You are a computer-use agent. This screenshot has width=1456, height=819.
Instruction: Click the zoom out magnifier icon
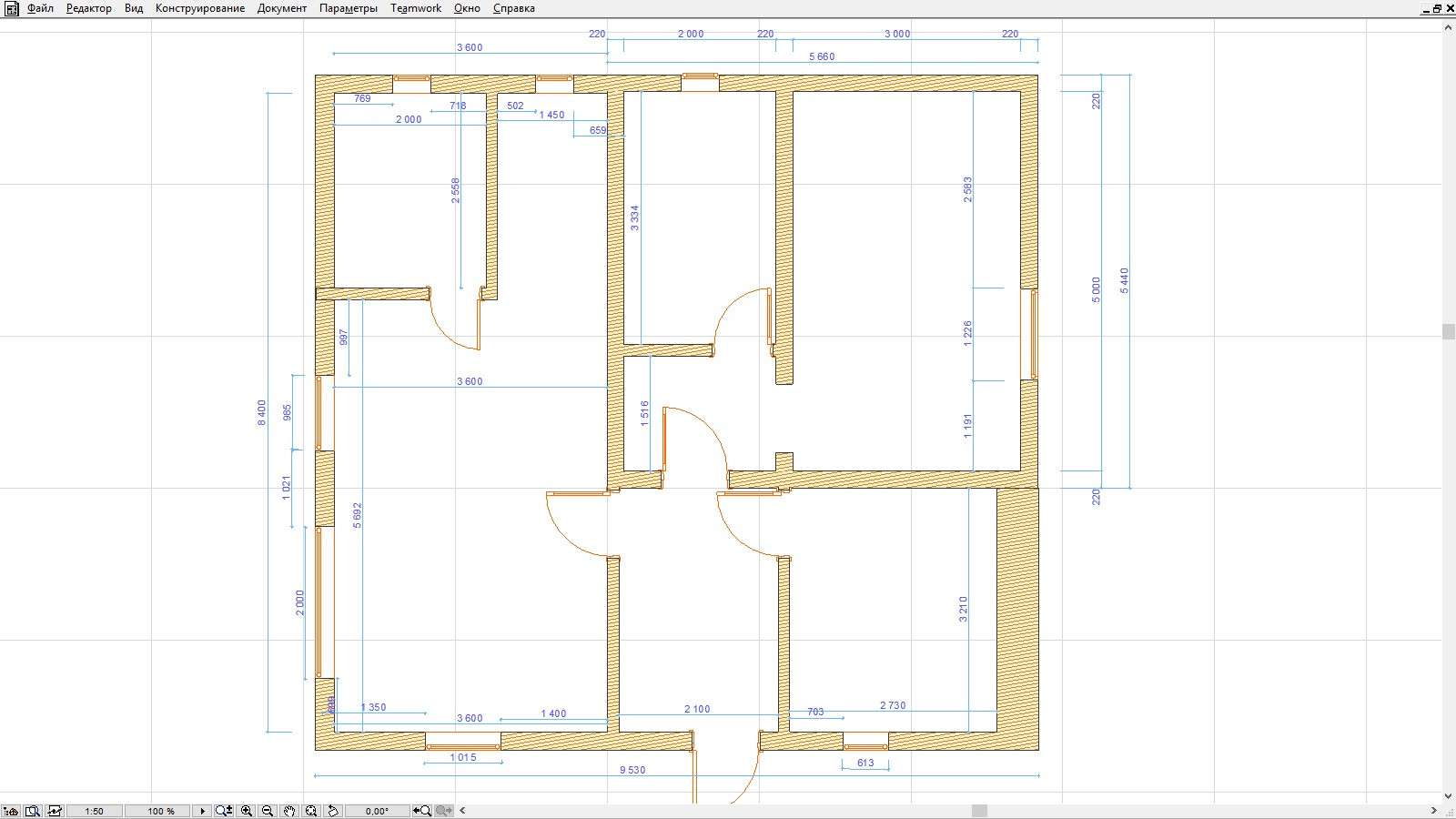tap(268, 811)
